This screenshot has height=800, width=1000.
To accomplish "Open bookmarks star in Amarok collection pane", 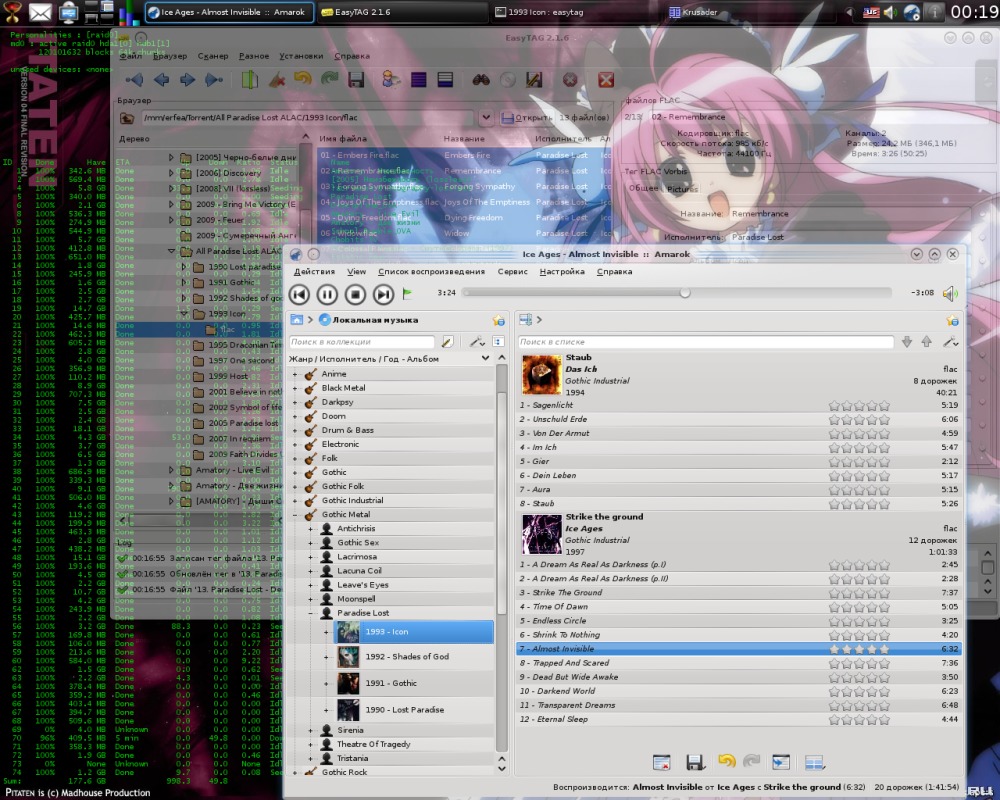I will coord(498,320).
